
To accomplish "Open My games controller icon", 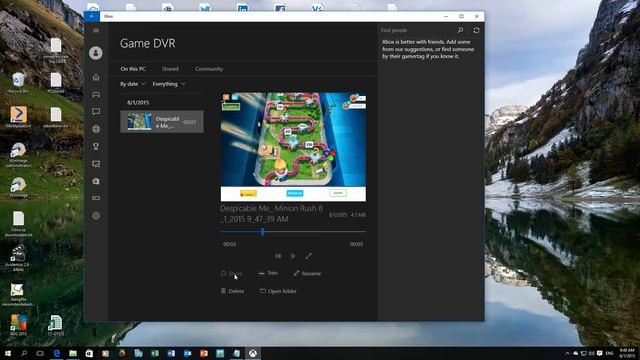I will [96, 94].
